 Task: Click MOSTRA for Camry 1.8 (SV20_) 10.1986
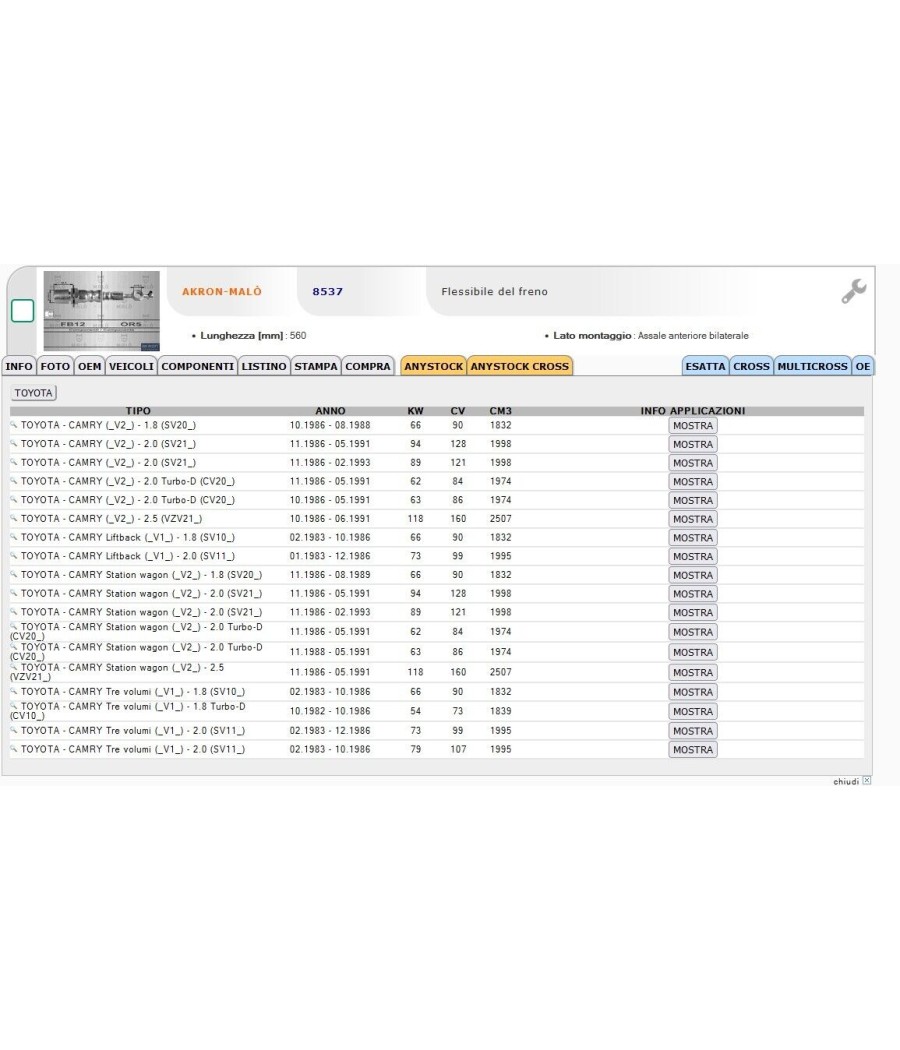click(x=693, y=426)
